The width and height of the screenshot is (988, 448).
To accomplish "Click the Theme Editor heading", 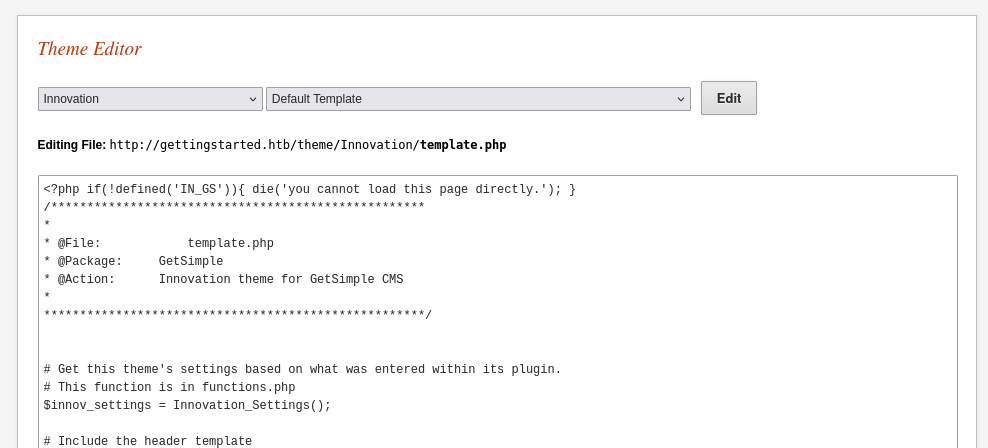I will (x=89, y=49).
